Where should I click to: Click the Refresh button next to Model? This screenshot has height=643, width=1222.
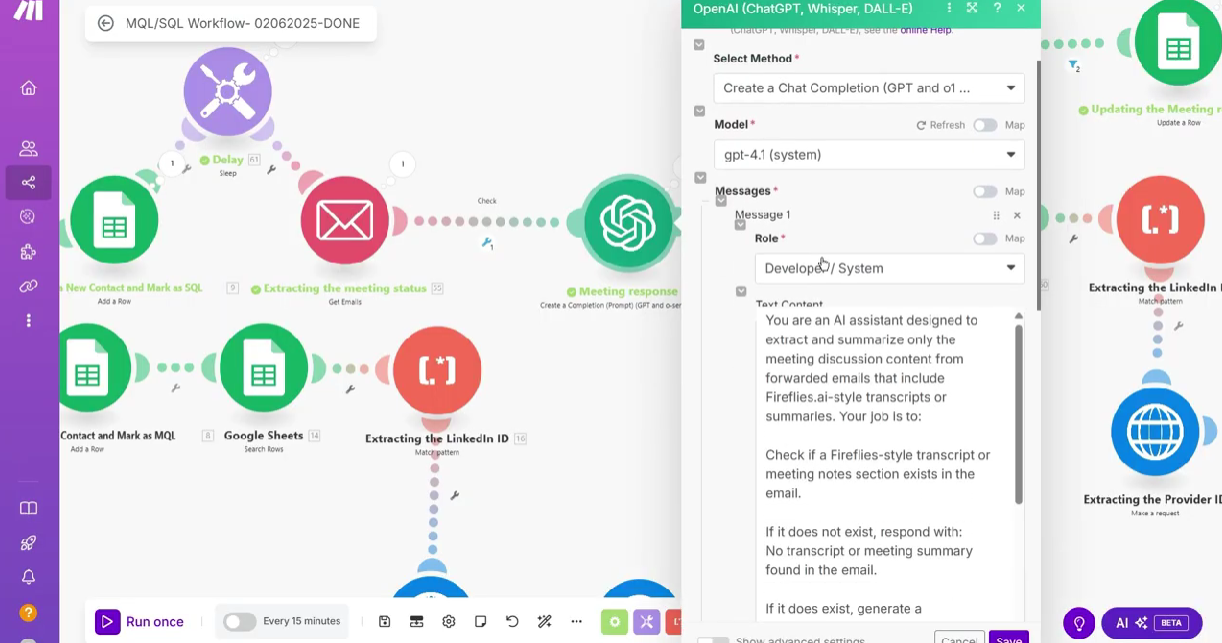point(941,125)
